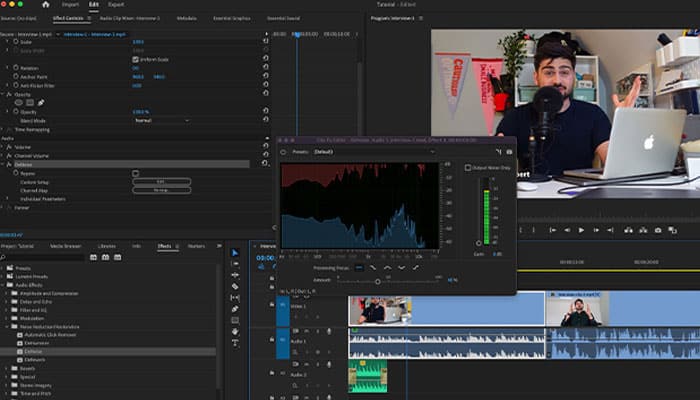Select the focus on lower frequencies curve
This screenshot has width=700, height=400.
(x=373, y=268)
